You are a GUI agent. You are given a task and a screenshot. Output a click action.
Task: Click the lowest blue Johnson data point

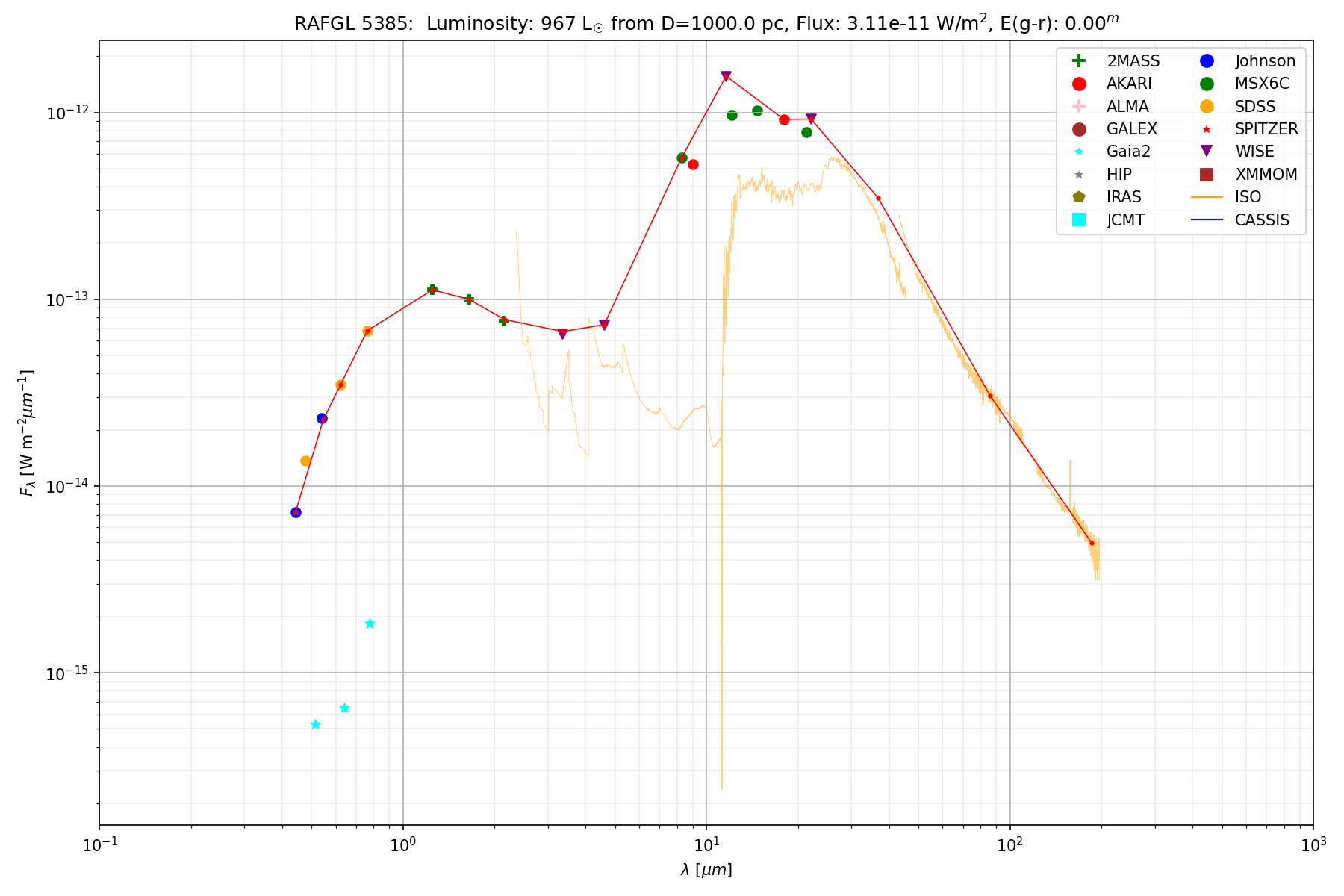point(296,512)
